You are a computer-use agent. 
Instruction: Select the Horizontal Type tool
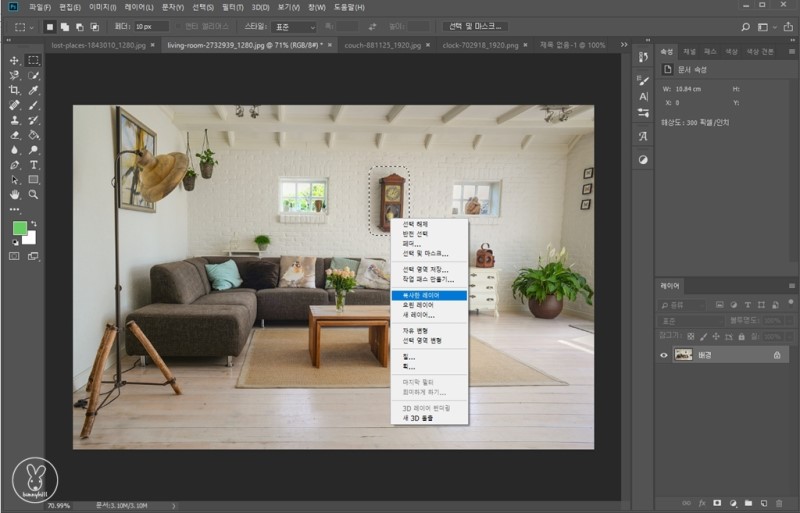coord(33,164)
